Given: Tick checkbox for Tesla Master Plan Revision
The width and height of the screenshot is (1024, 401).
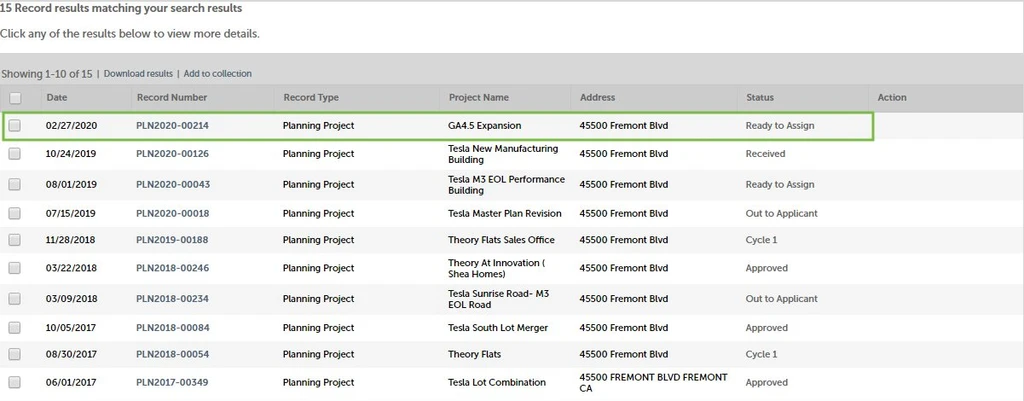Looking at the screenshot, I should 15,213.
